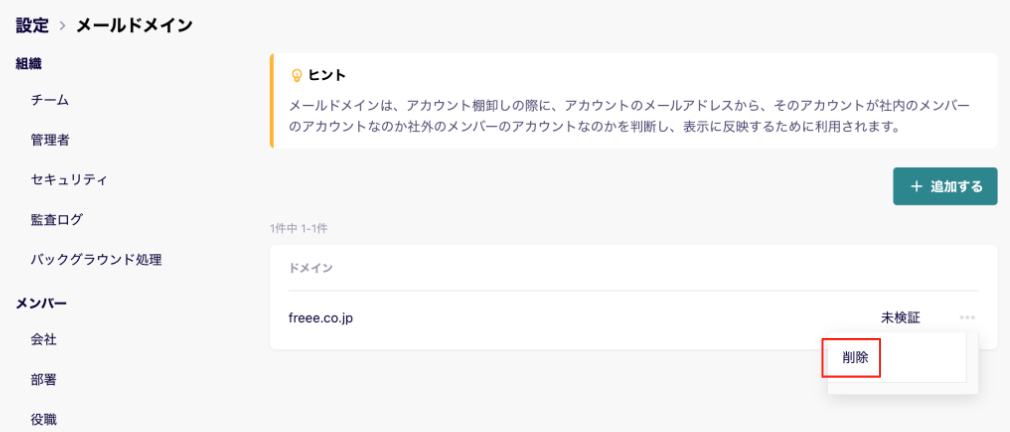The width and height of the screenshot is (1010, 432).
Task: Select 会社 under メンバー section
Action: [44, 339]
